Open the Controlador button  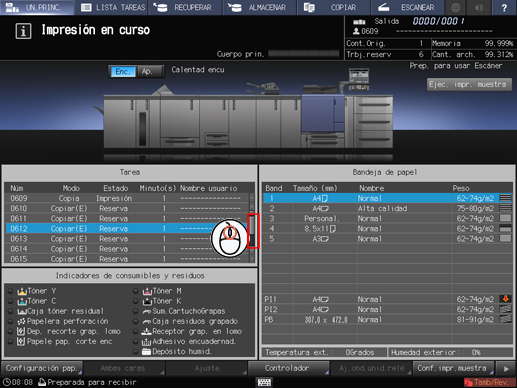(289, 368)
